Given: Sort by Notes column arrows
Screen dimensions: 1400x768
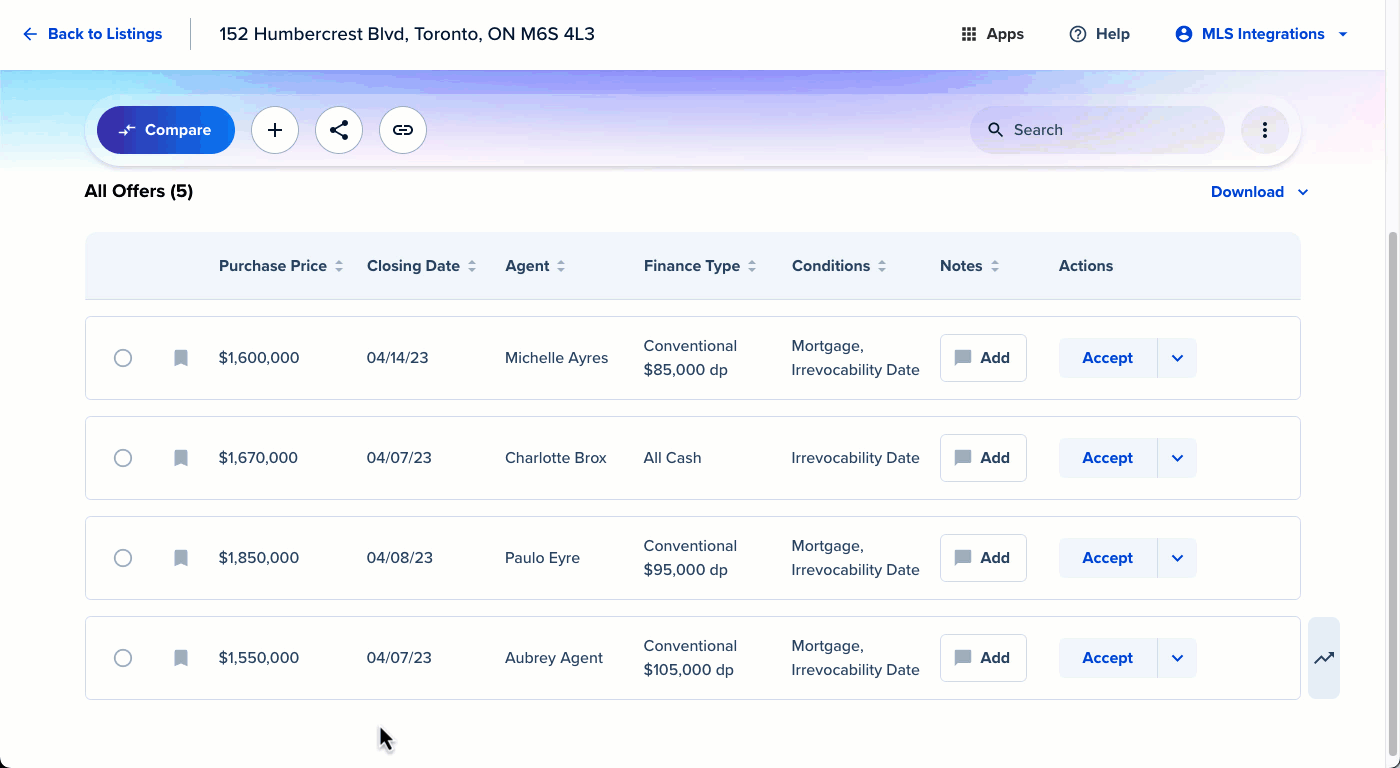Looking at the screenshot, I should tap(994, 266).
